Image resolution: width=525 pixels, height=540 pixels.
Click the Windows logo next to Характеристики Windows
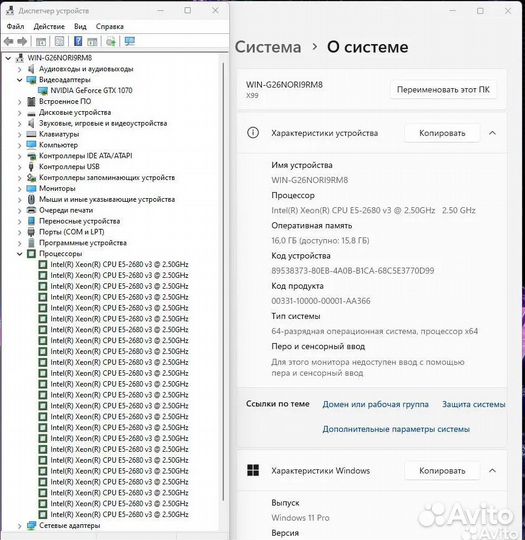(253, 470)
